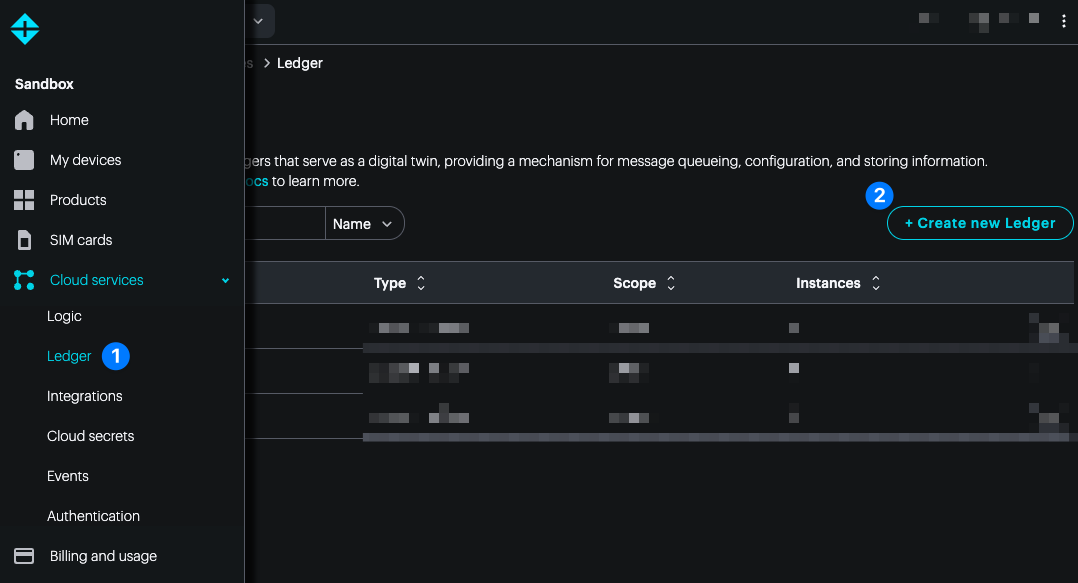Click the Billing credit card icon
The image size is (1078, 583).
24,556
